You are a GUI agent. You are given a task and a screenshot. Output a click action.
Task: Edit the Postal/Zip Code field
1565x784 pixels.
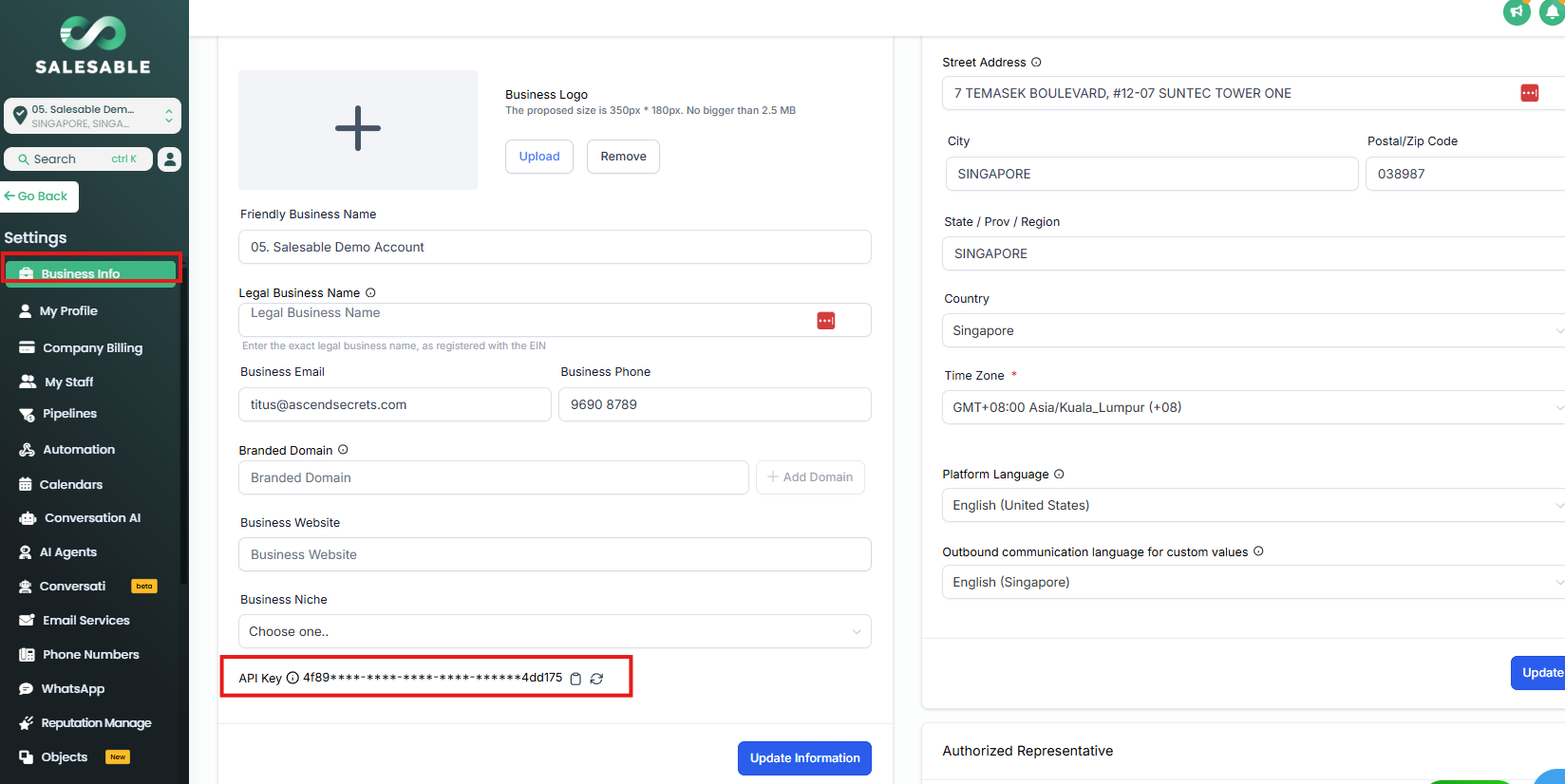[x=1465, y=174]
